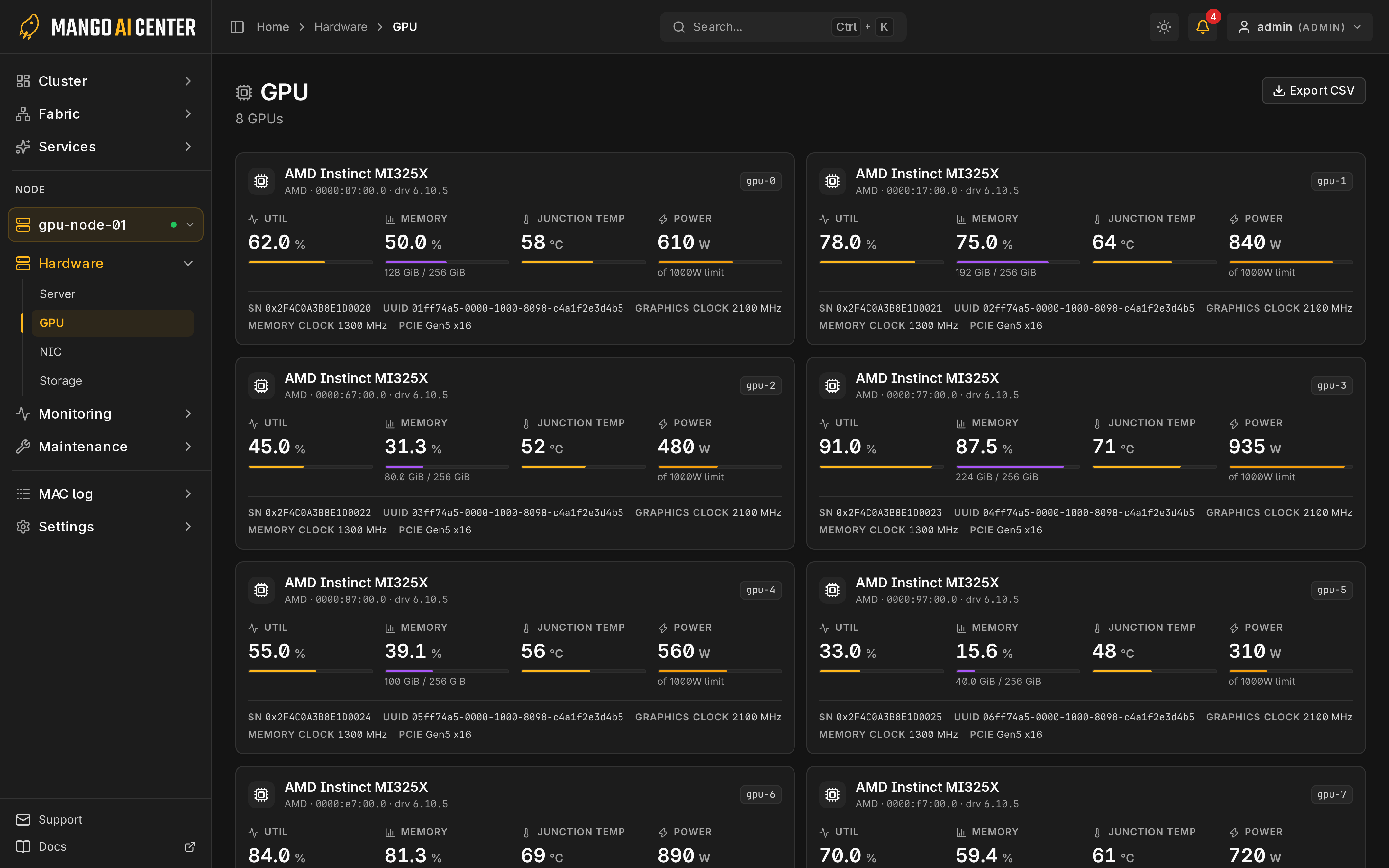The image size is (1389, 868).
Task: Open the gpu-node-01 node selector
Action: tap(105, 224)
